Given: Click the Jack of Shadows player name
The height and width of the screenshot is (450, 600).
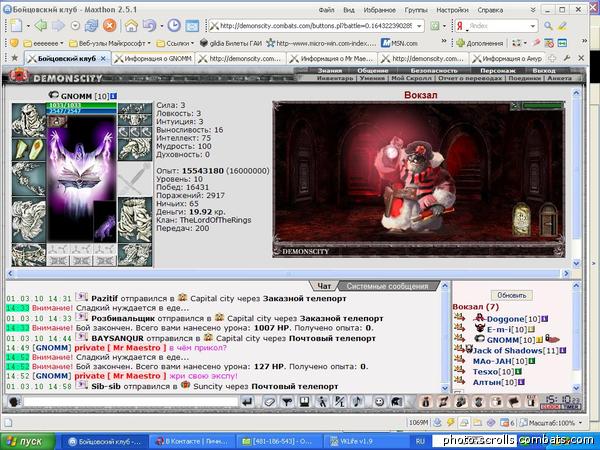Looking at the screenshot, I should (x=507, y=350).
